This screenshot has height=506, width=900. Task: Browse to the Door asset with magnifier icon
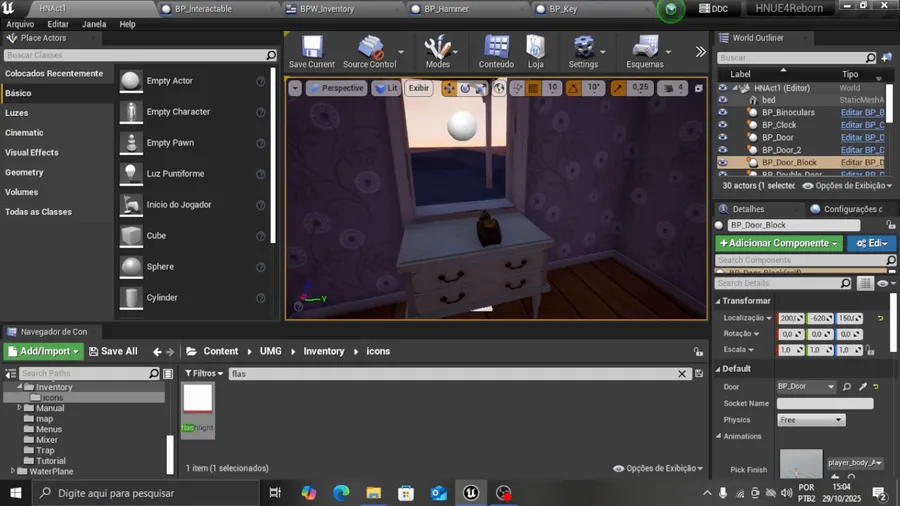847,387
